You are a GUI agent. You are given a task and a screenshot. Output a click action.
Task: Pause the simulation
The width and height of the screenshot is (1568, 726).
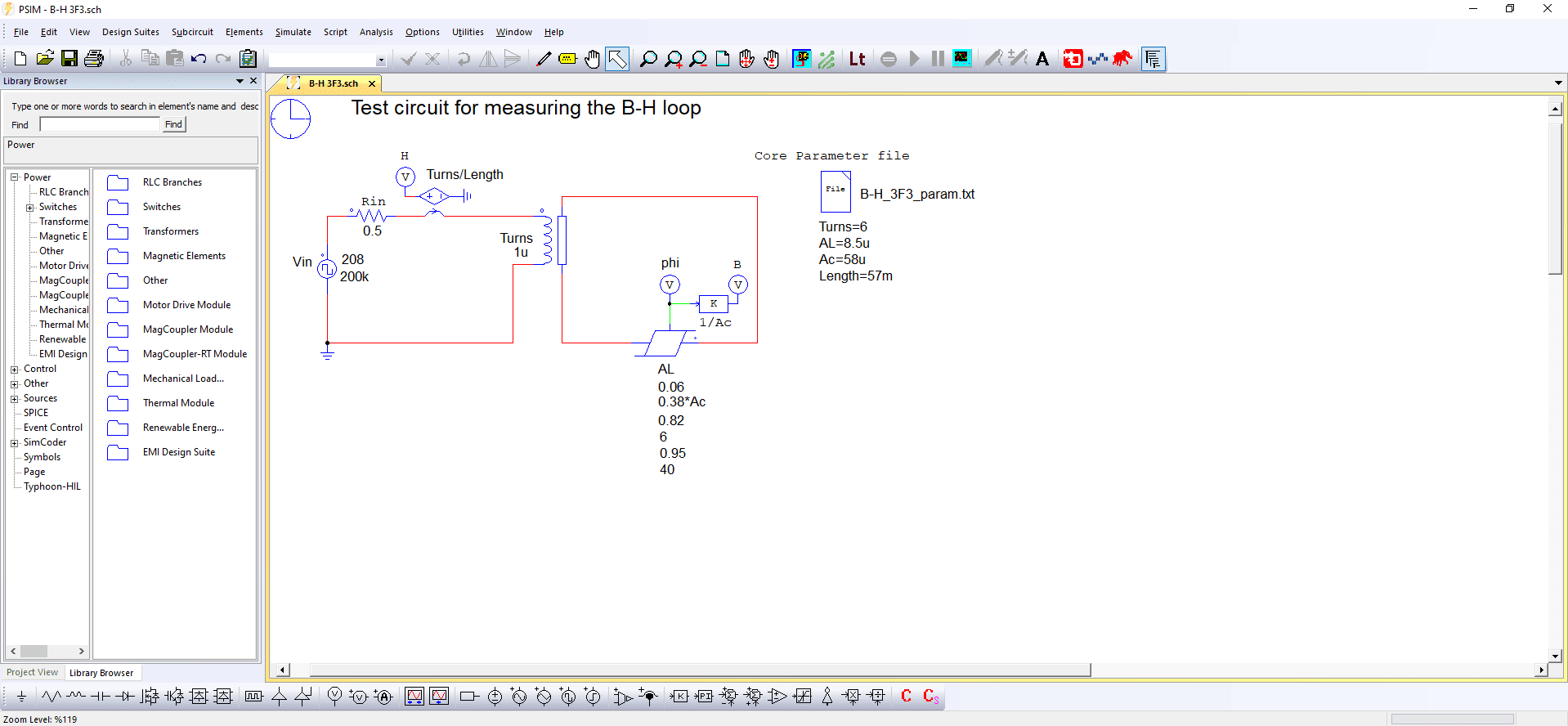938,59
